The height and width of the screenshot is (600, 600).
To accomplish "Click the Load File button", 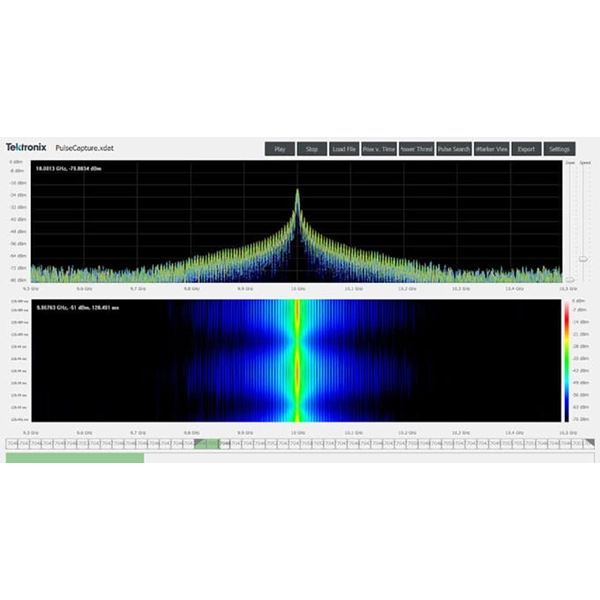I will click(x=344, y=149).
